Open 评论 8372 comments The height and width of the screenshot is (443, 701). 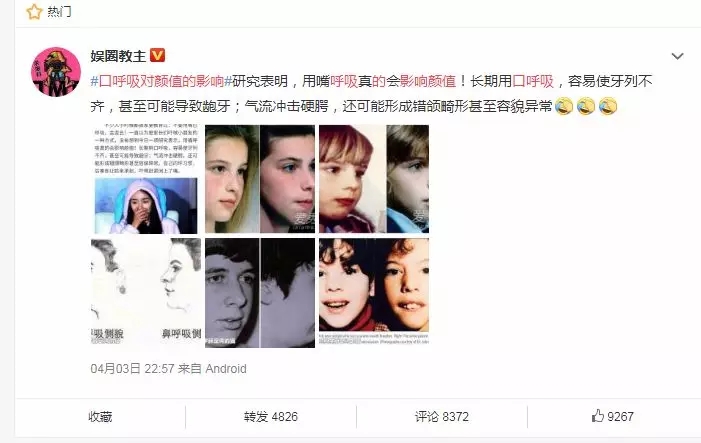point(442,417)
